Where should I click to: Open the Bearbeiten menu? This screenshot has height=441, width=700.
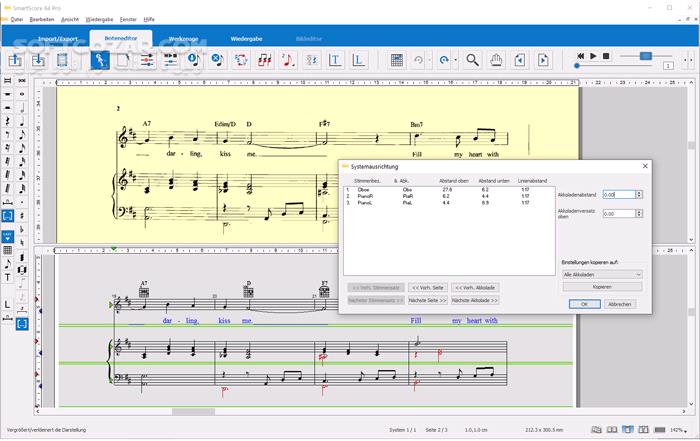(42, 20)
